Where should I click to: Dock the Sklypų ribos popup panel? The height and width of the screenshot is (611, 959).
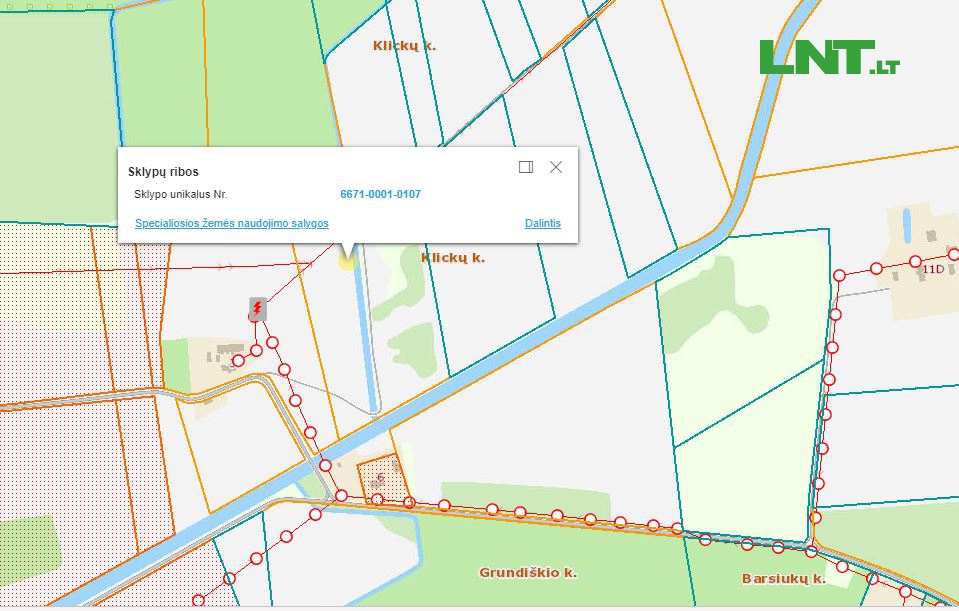(x=526, y=167)
